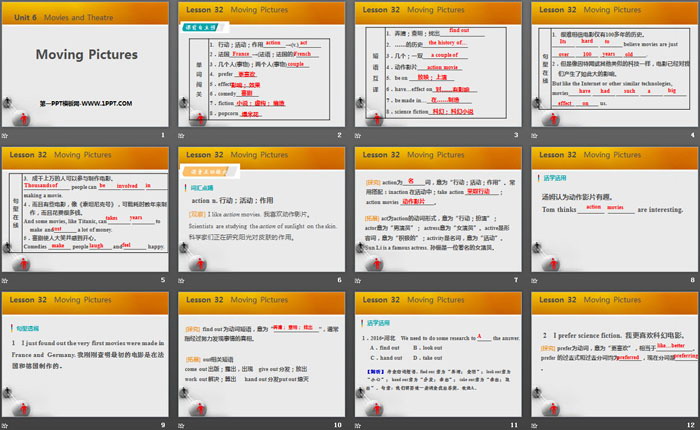Click animation star icon under slide 11

click(x=358, y=426)
